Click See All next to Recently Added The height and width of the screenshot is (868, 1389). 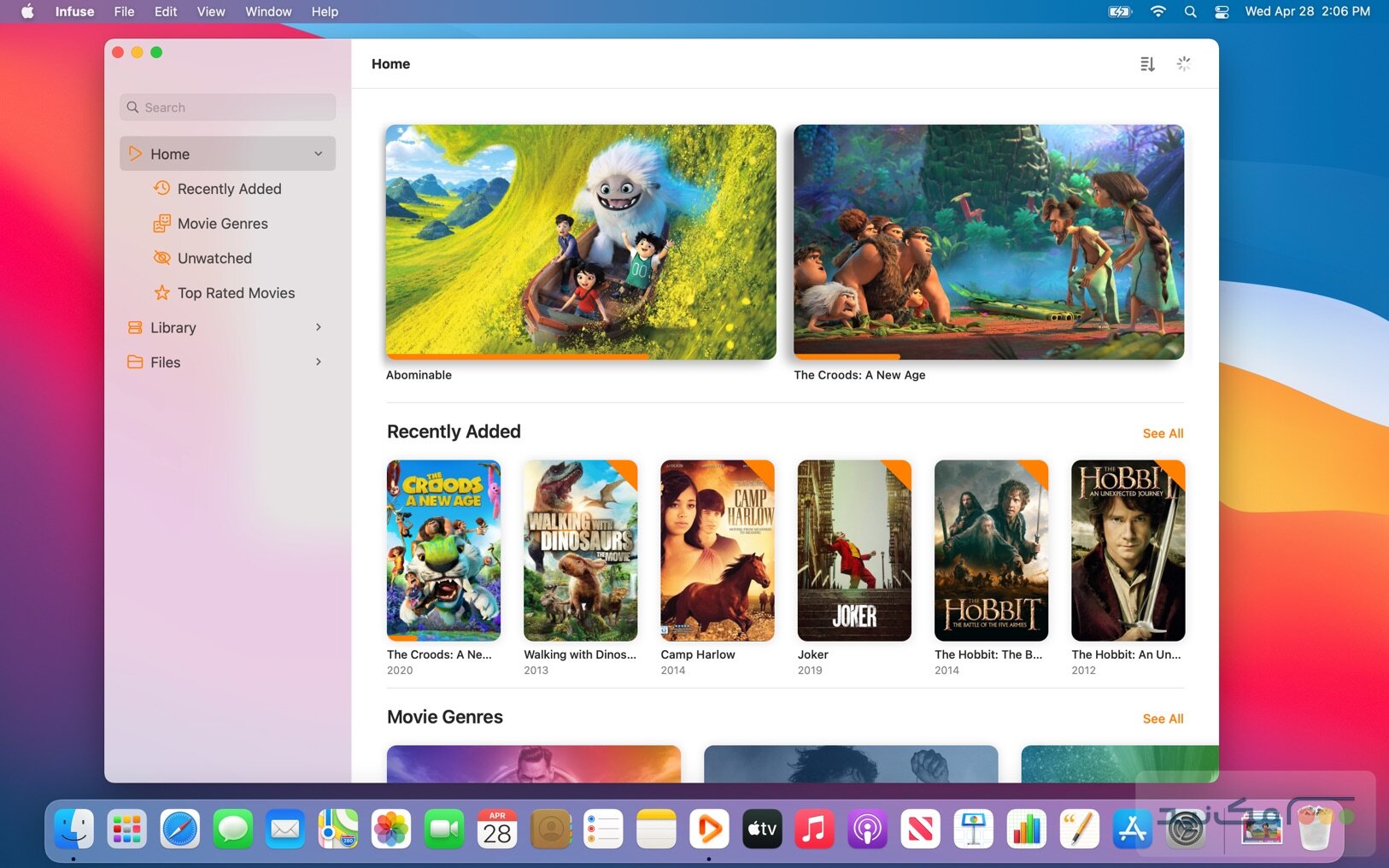click(x=1163, y=433)
